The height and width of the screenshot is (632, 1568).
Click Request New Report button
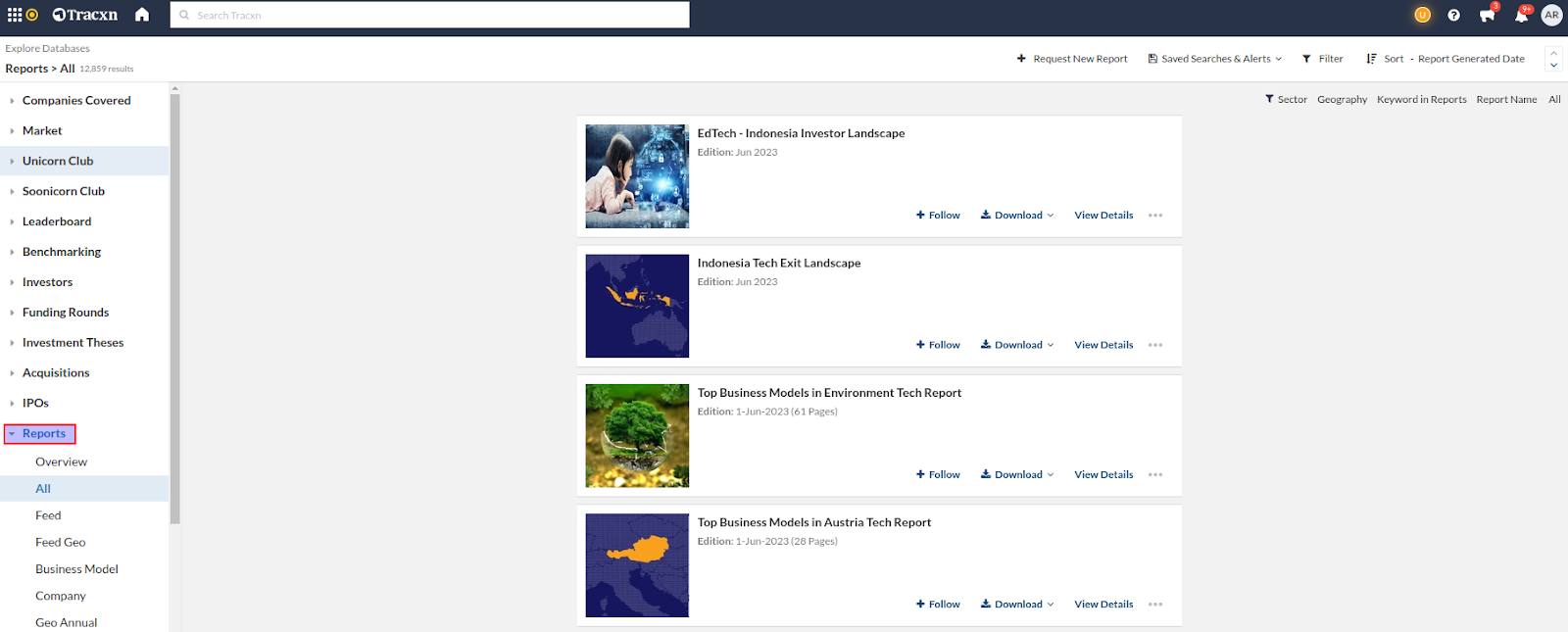coord(1072,59)
